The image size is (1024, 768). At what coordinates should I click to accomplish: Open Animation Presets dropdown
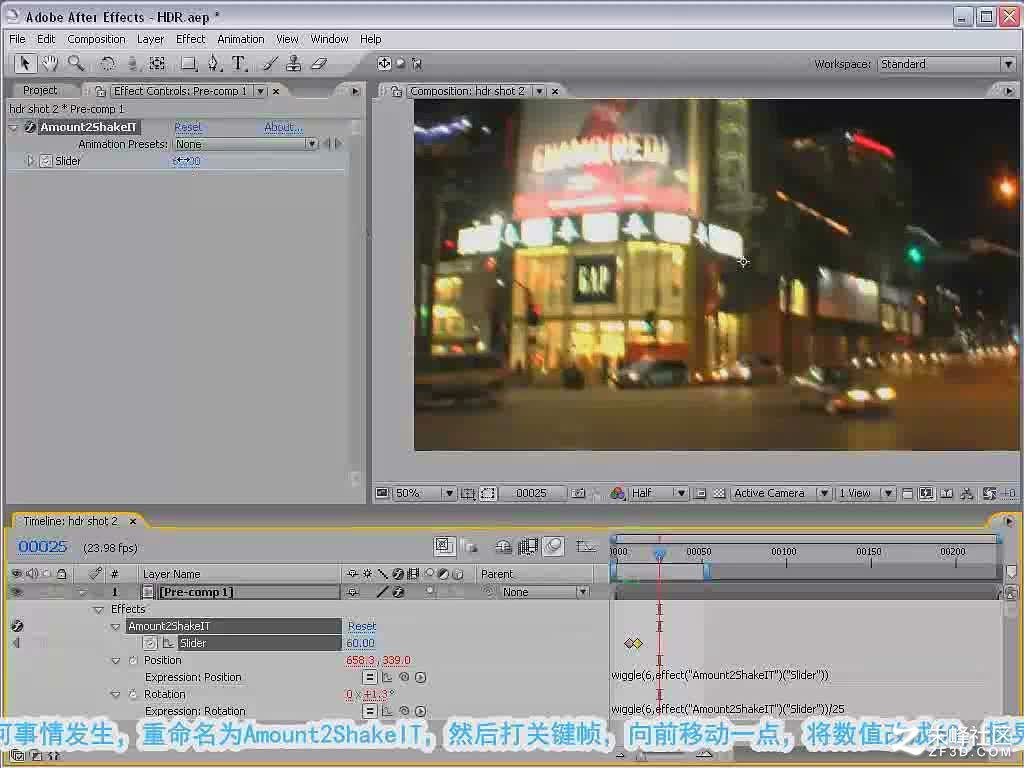(246, 144)
